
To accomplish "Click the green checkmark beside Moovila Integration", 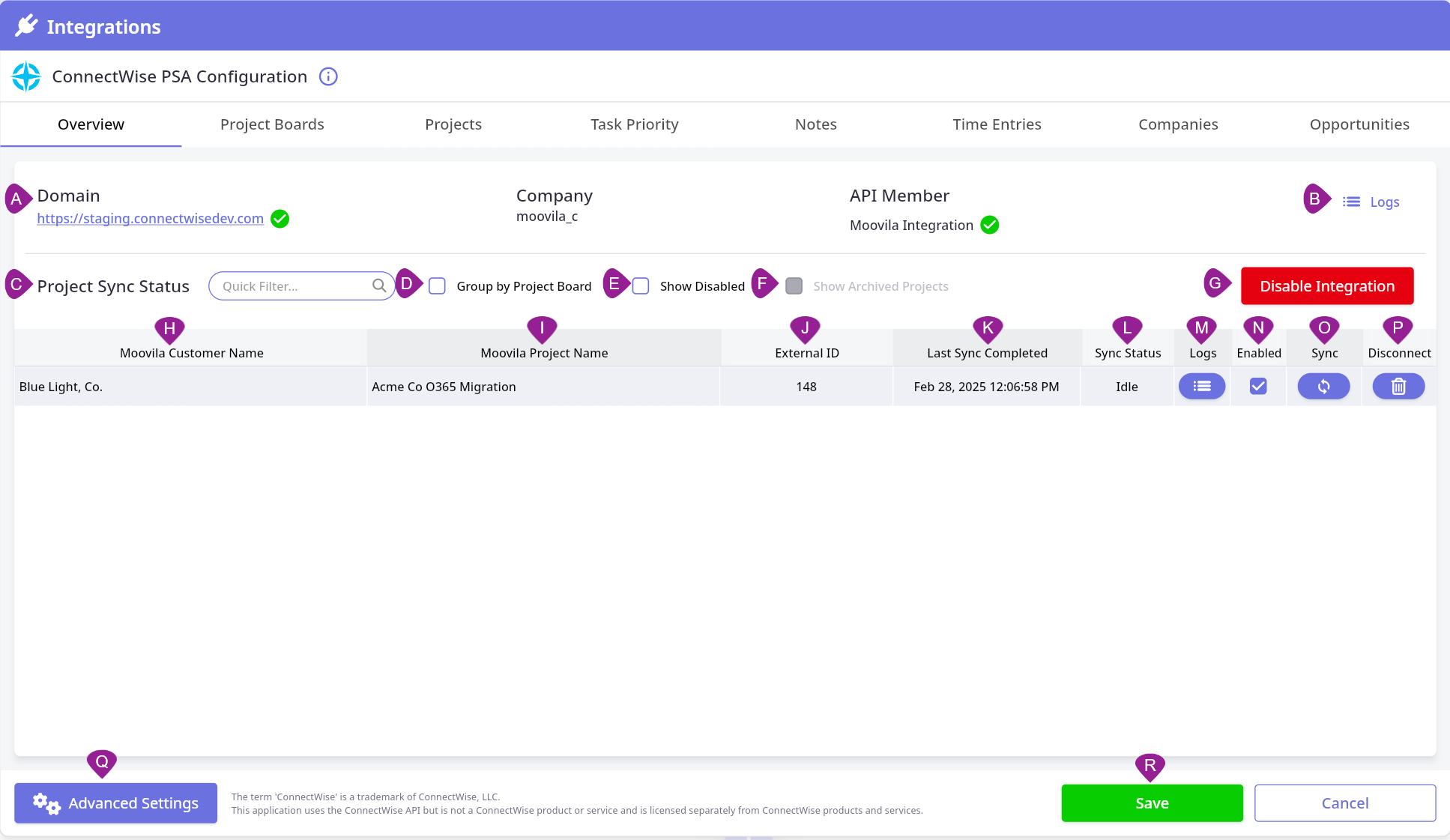I will pyautogui.click(x=990, y=225).
